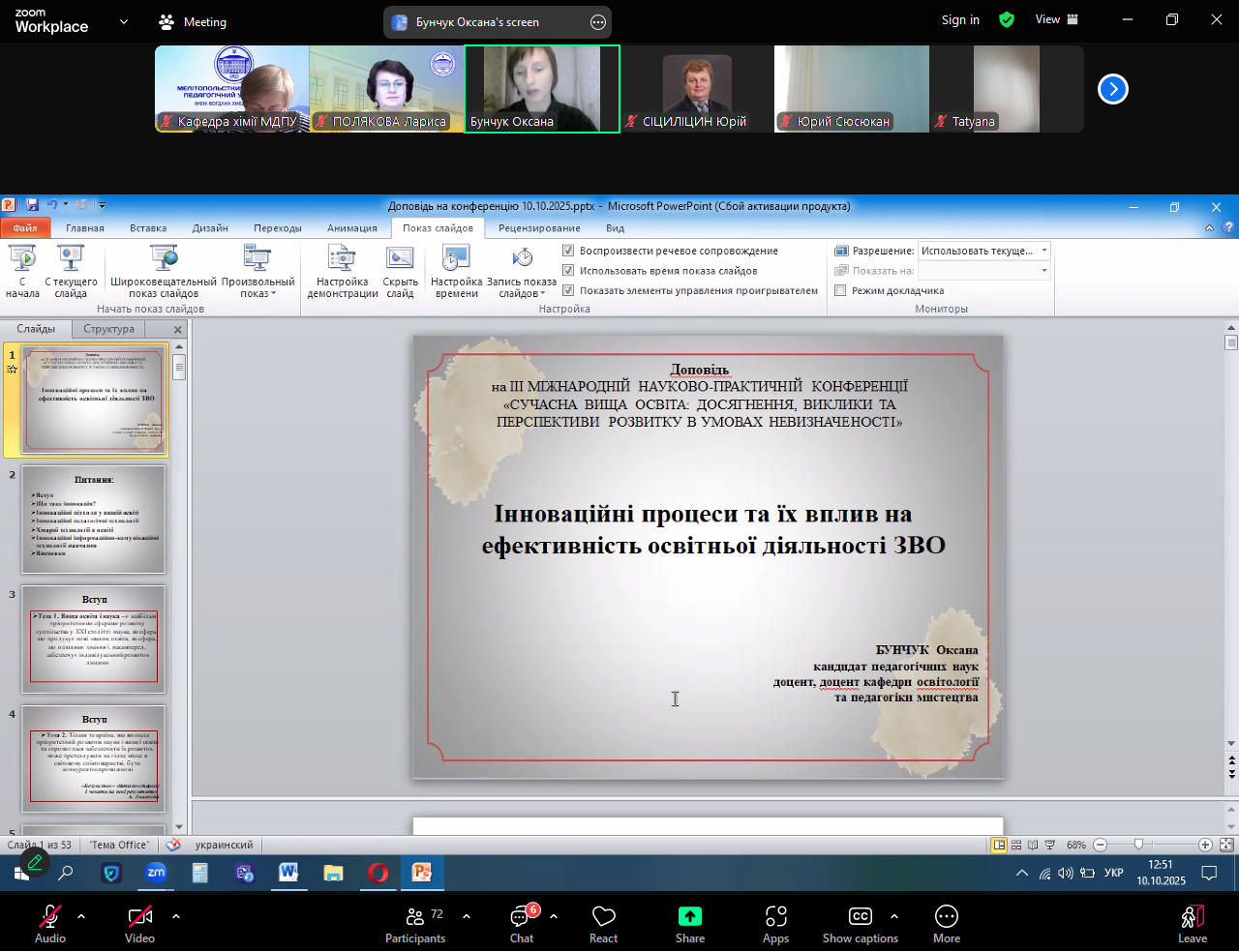1239x952 pixels.
Task: Expand the resolution dropdown
Action: (x=1043, y=251)
